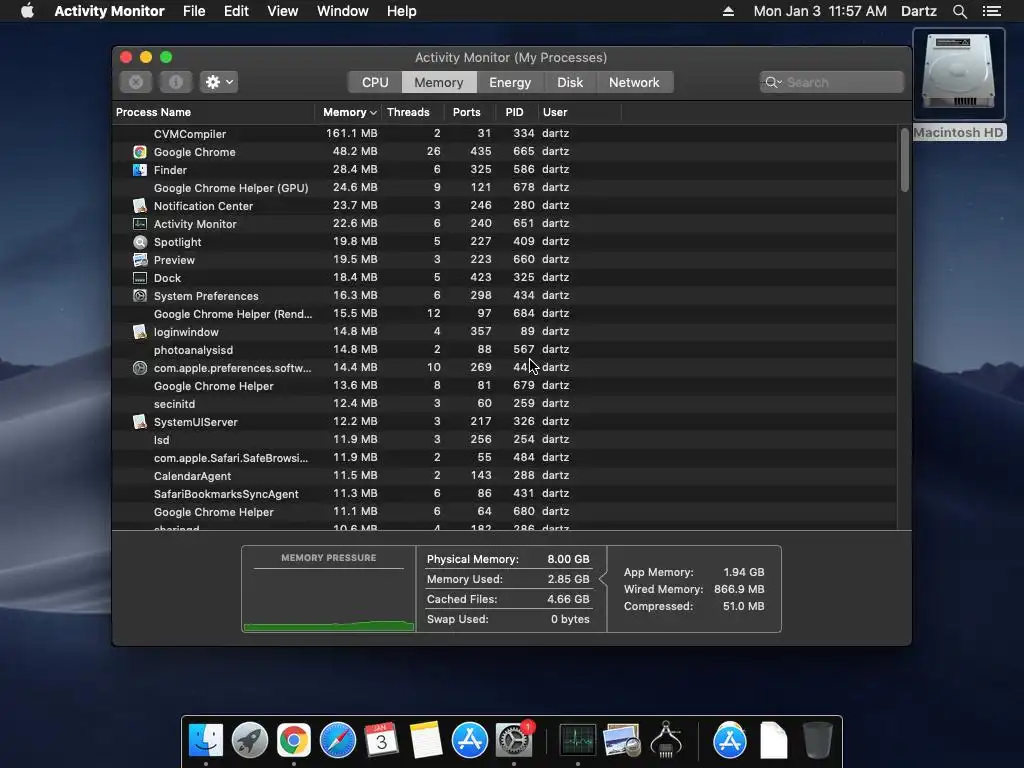
Task: Open Spotlight search from menu bar
Action: 959,11
